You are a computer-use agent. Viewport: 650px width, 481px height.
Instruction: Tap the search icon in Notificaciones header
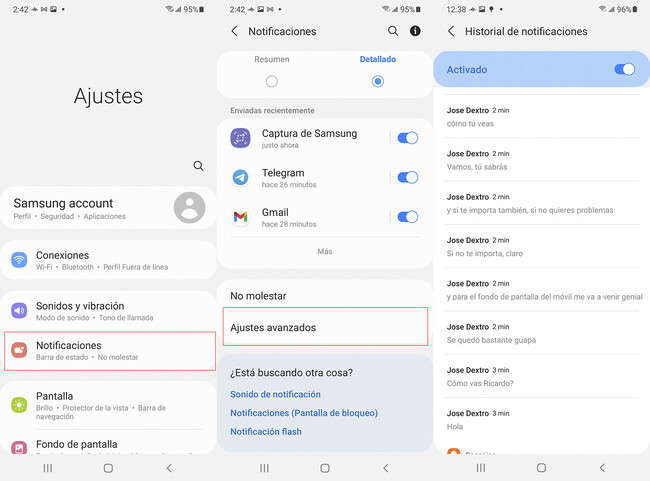point(393,31)
